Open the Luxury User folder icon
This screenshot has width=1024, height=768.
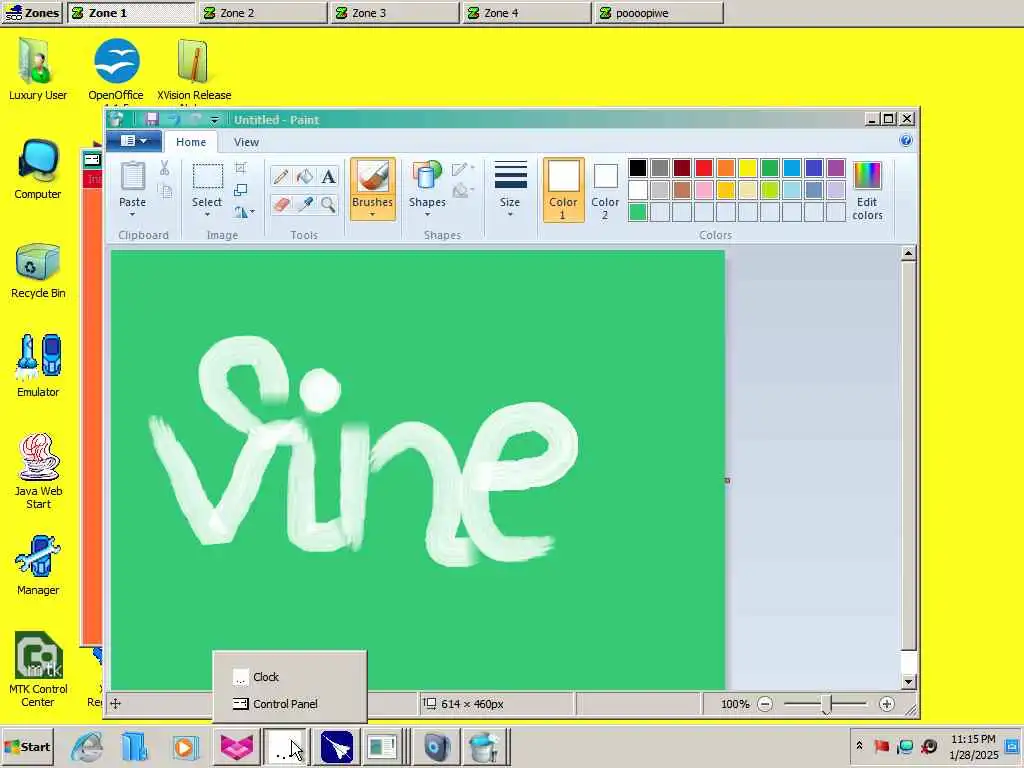[38, 69]
